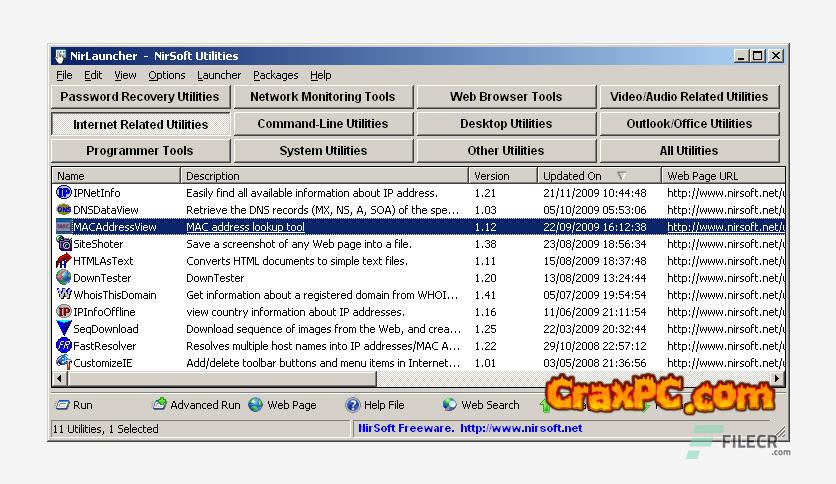
Task: Switch to Desktop Utilities
Action: (506, 124)
